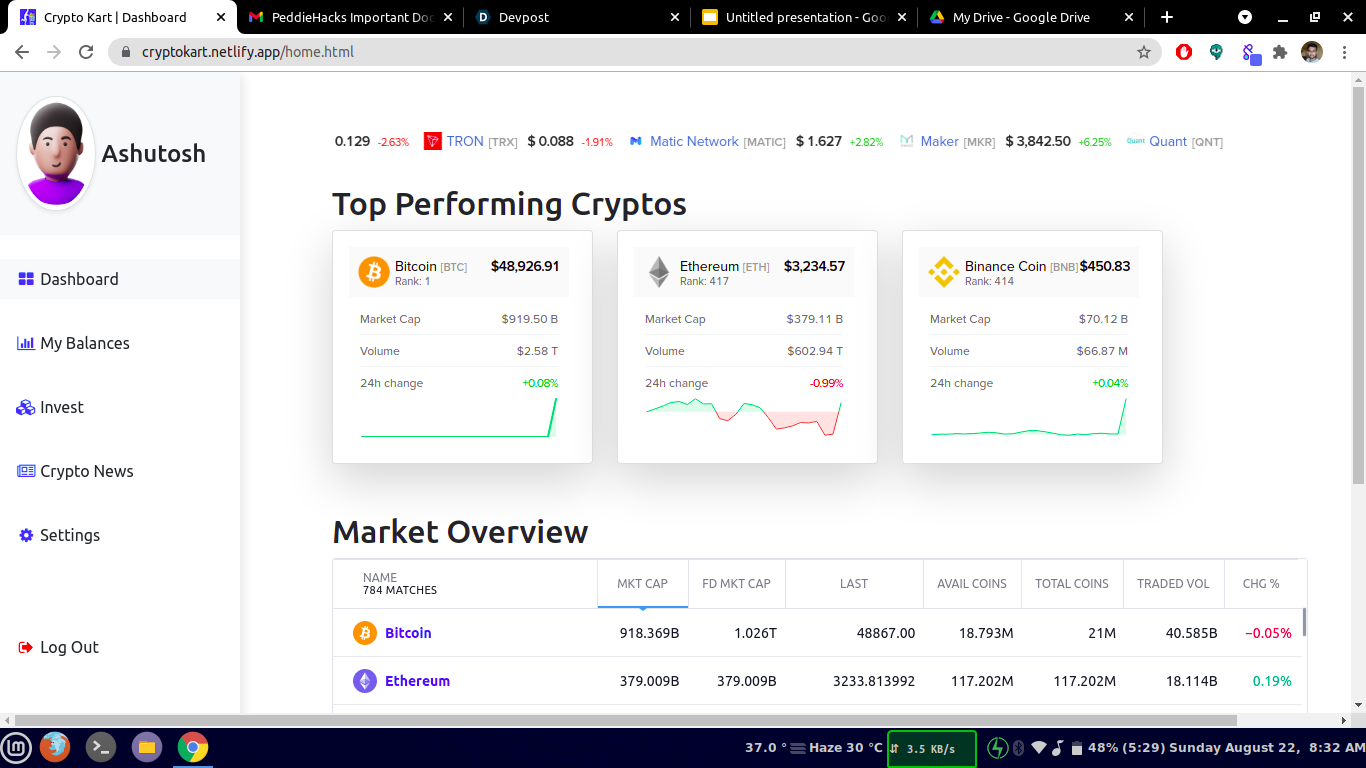
Task: Open the tab search dropdown arrow
Action: [1244, 17]
